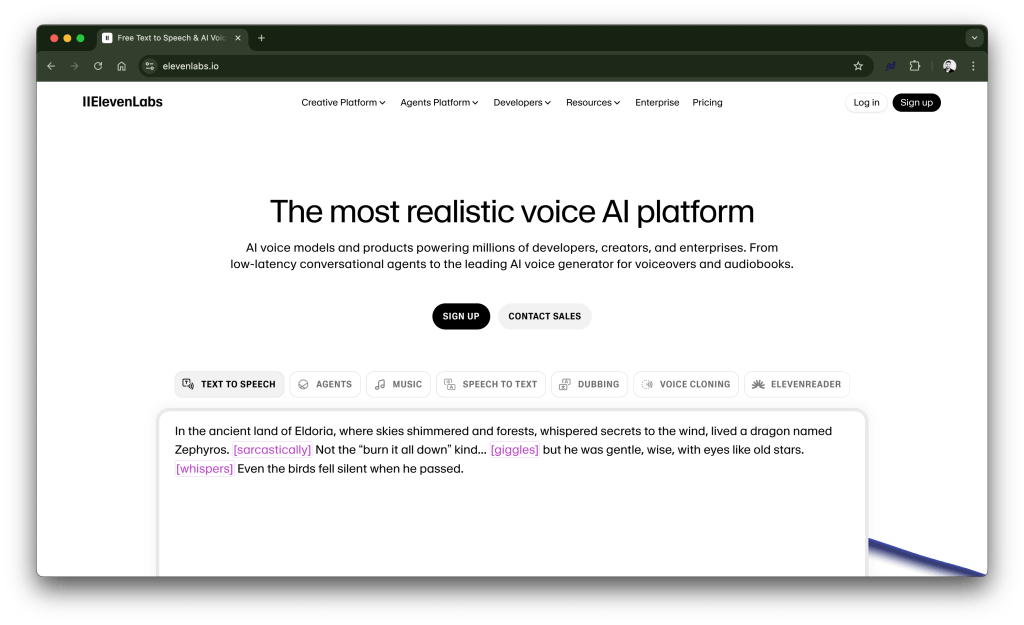
Task: Go forward with the browser forward arrow
Action: pyautogui.click(x=74, y=66)
